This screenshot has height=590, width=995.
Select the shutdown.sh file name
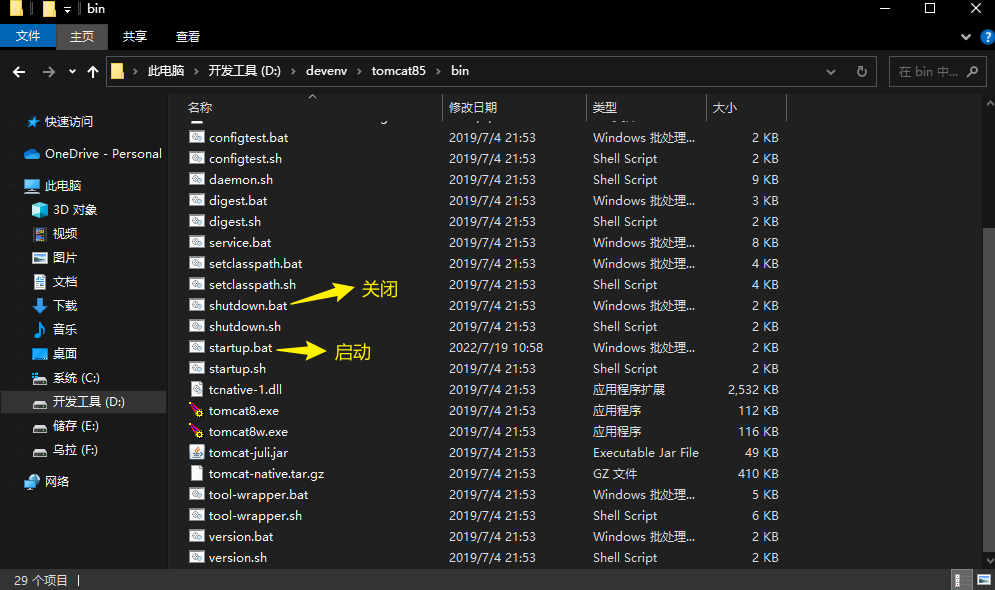(244, 326)
